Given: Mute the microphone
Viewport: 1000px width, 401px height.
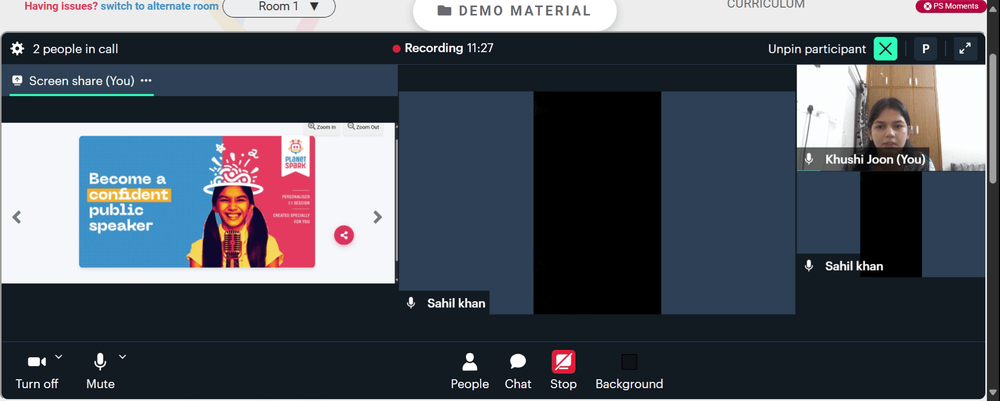Looking at the screenshot, I should [100, 371].
